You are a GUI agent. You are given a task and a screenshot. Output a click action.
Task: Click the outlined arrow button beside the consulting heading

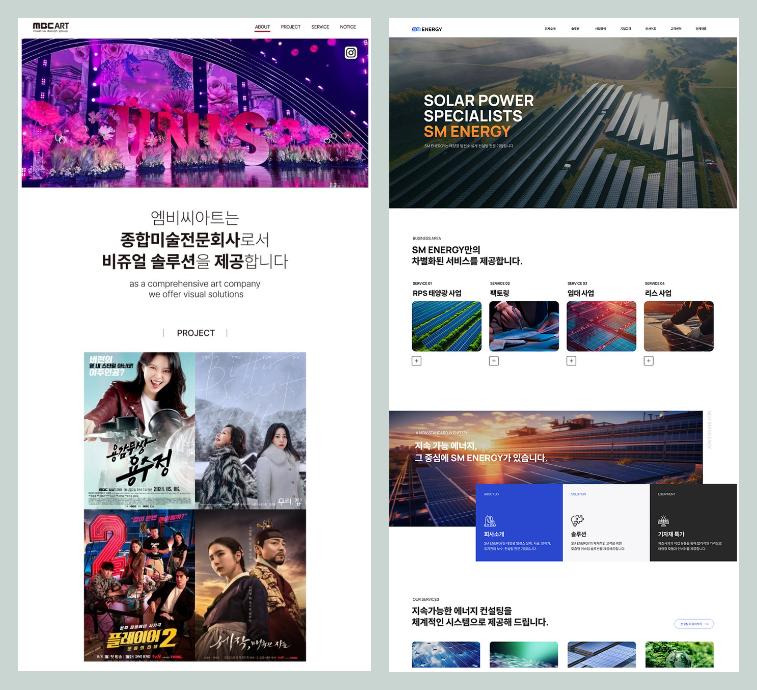(x=693, y=624)
